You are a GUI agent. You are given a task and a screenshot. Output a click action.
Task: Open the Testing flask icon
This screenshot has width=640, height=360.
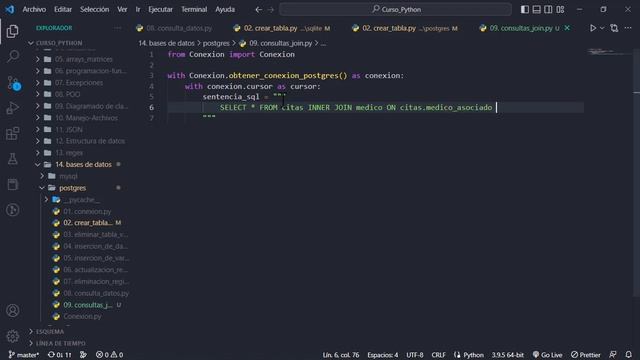point(13,159)
